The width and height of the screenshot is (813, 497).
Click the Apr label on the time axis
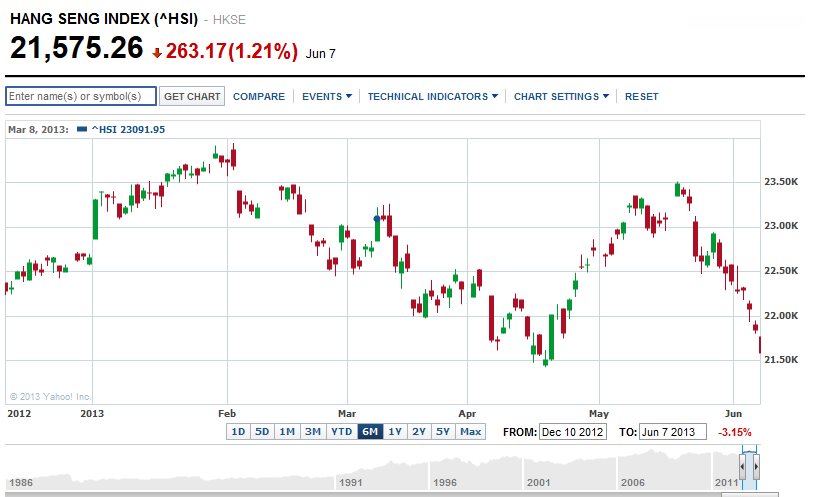click(467, 414)
